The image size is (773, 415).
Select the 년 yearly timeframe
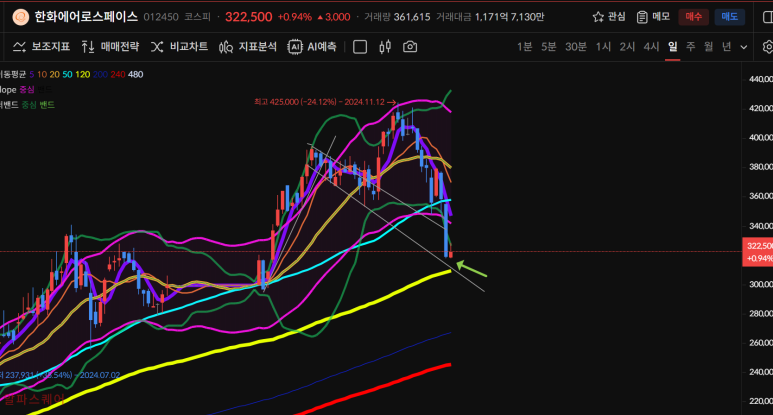pyautogui.click(x=726, y=47)
